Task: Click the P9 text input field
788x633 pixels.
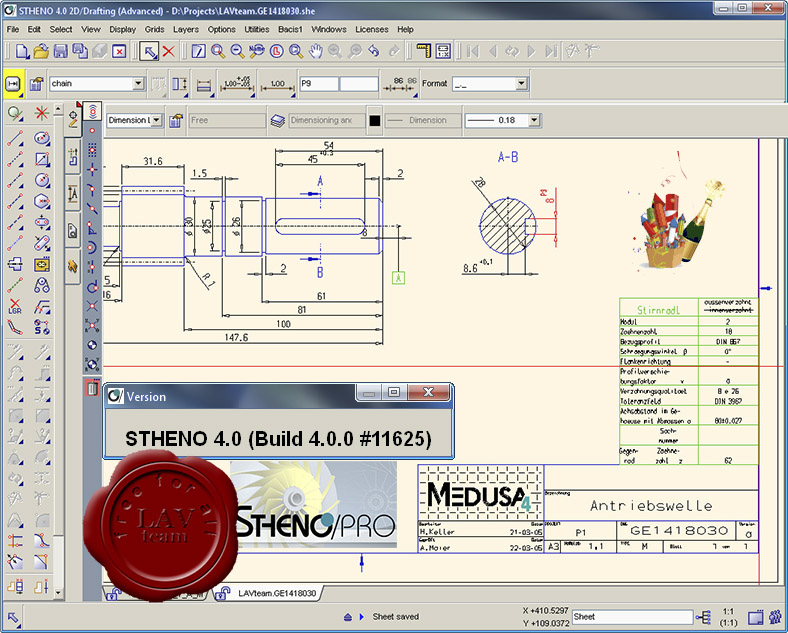Action: (319, 84)
